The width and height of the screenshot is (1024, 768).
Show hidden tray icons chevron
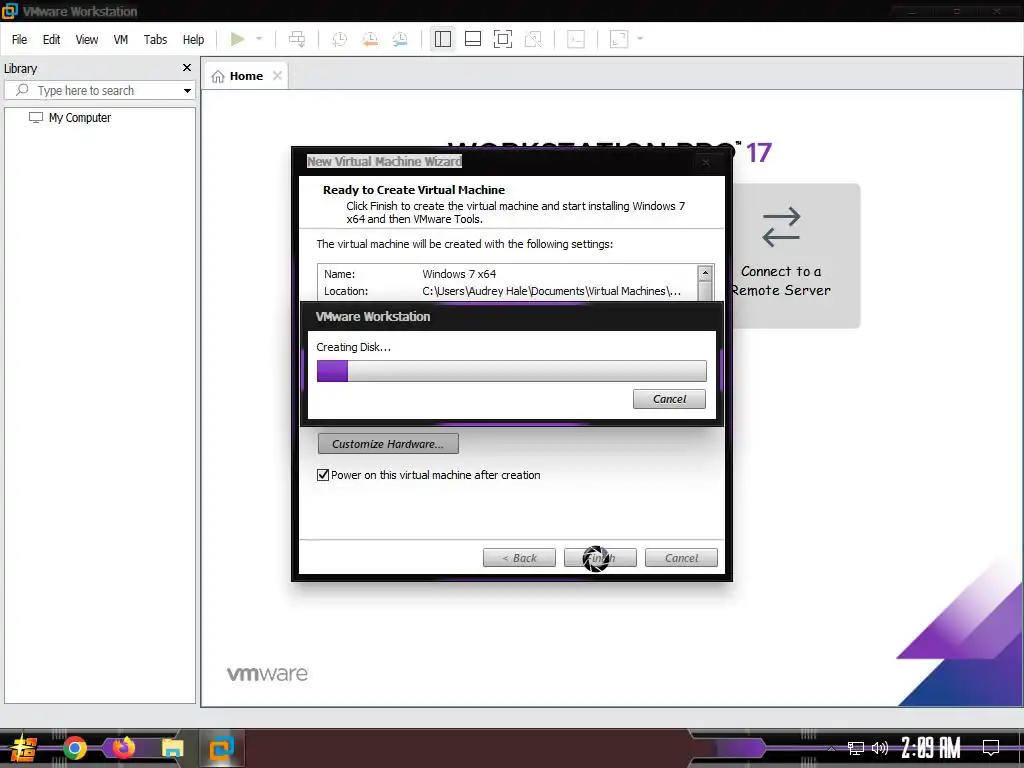click(831, 748)
